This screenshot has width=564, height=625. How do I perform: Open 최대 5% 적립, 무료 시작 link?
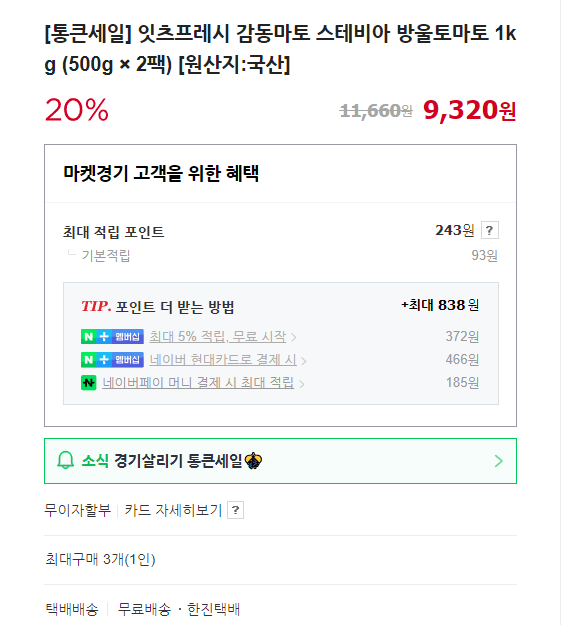tap(218, 337)
